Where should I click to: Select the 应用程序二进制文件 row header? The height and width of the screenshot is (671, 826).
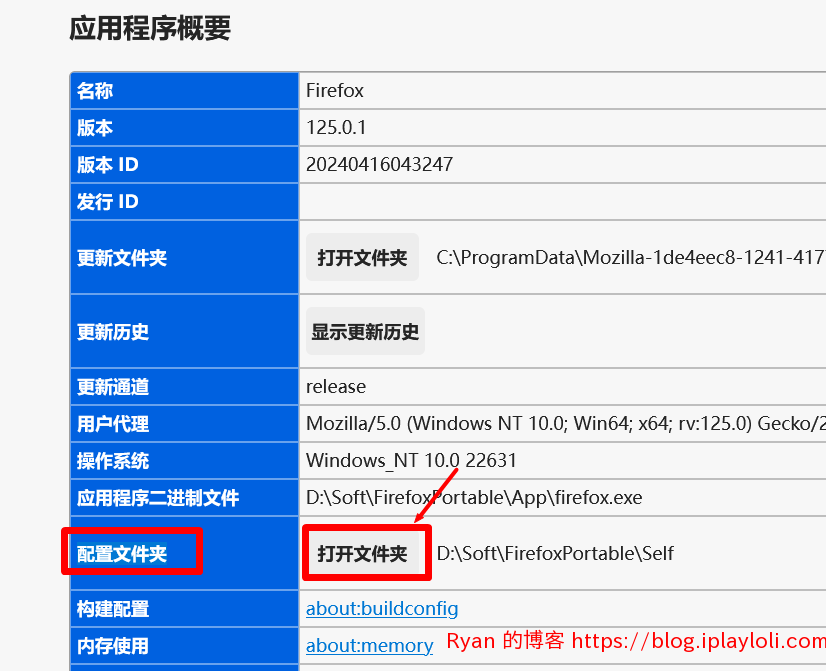pos(184,497)
